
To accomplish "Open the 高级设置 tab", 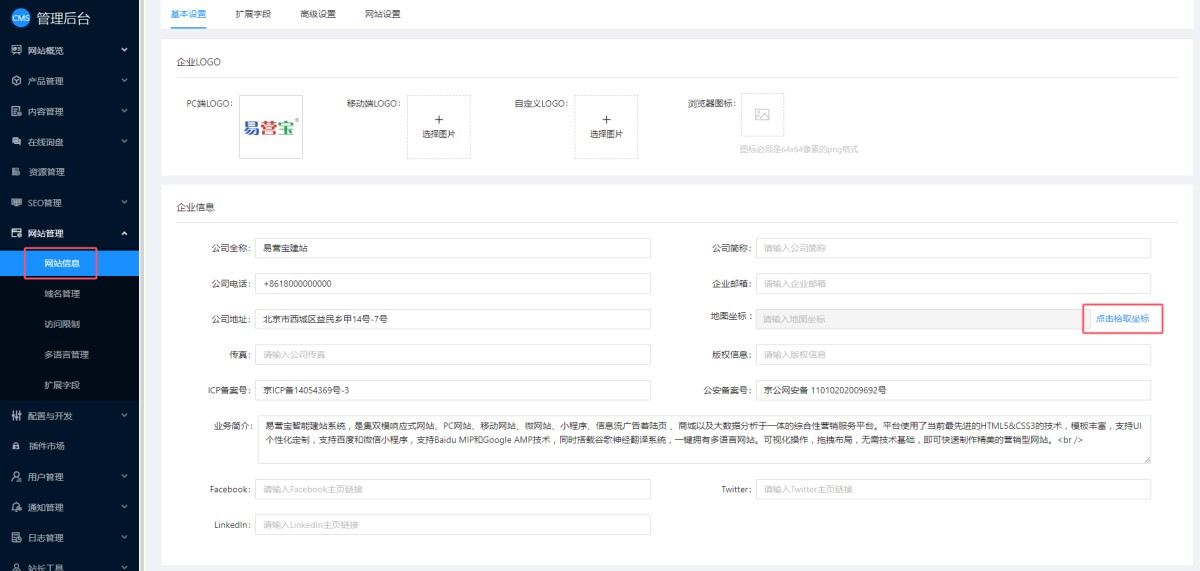I will tap(318, 14).
